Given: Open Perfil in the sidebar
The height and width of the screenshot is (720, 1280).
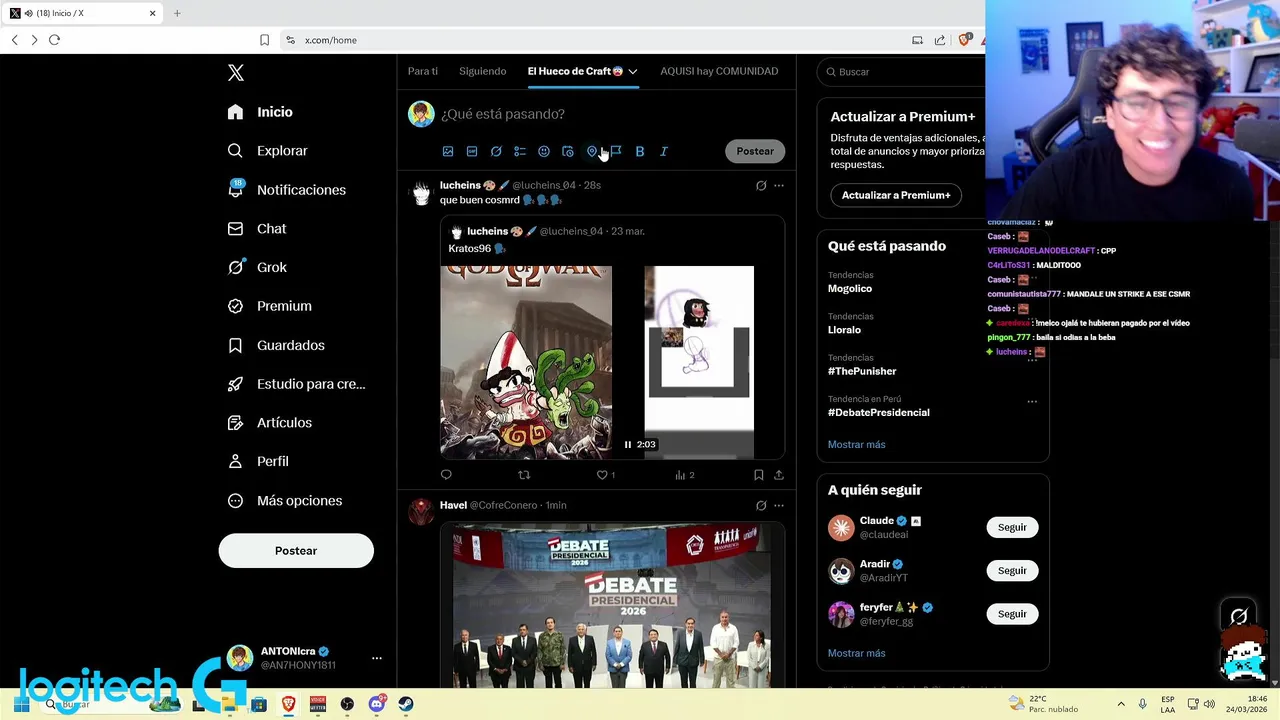Looking at the screenshot, I should coord(257,462).
